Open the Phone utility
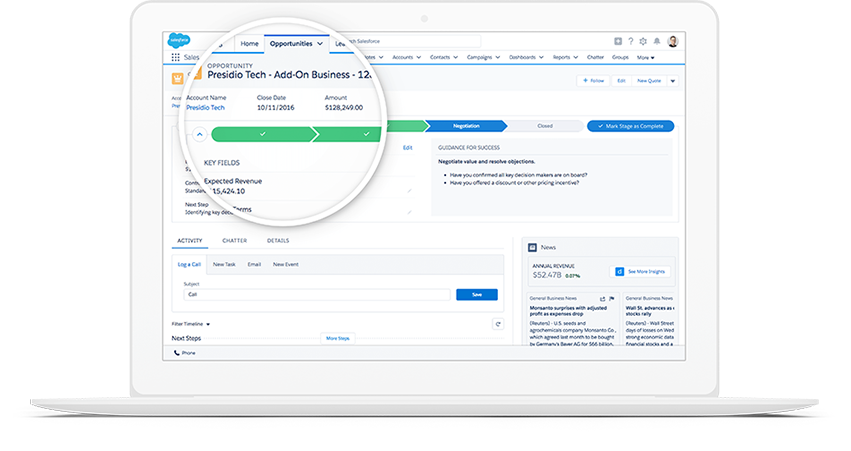This screenshot has width=851, height=451. point(185,353)
